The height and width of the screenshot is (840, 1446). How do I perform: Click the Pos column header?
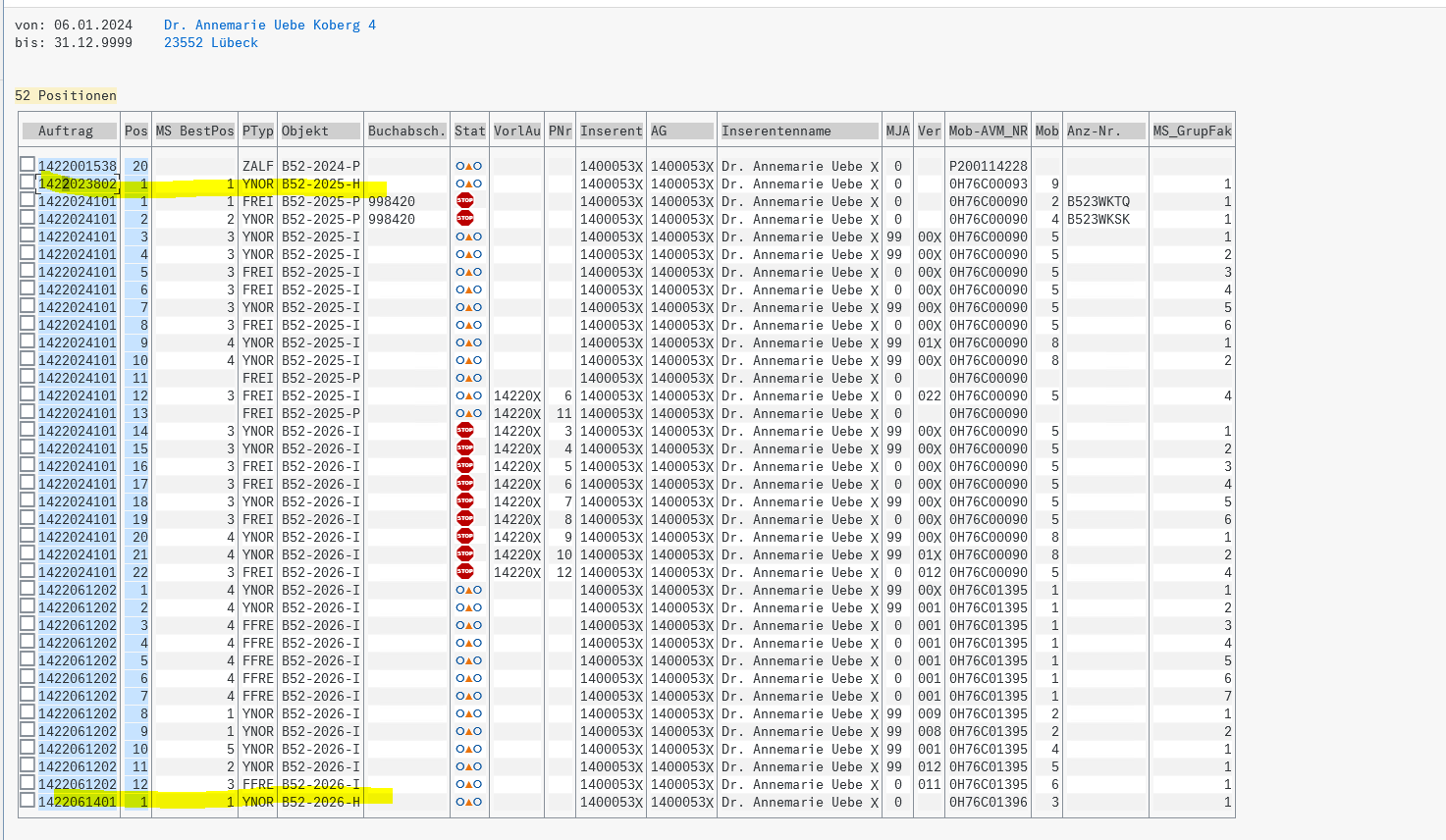coord(136,131)
